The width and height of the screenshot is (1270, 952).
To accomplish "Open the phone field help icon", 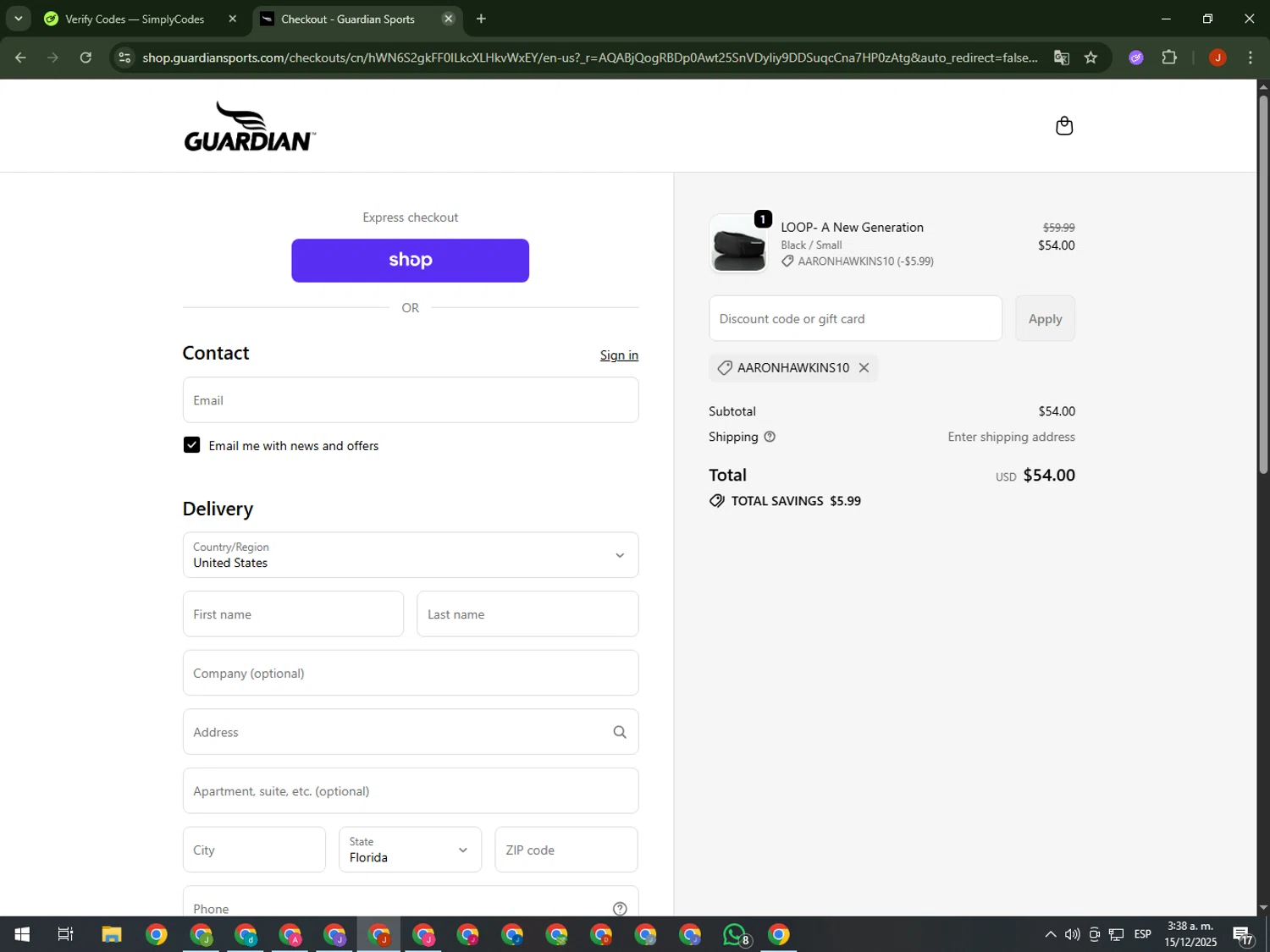I will pos(620,908).
